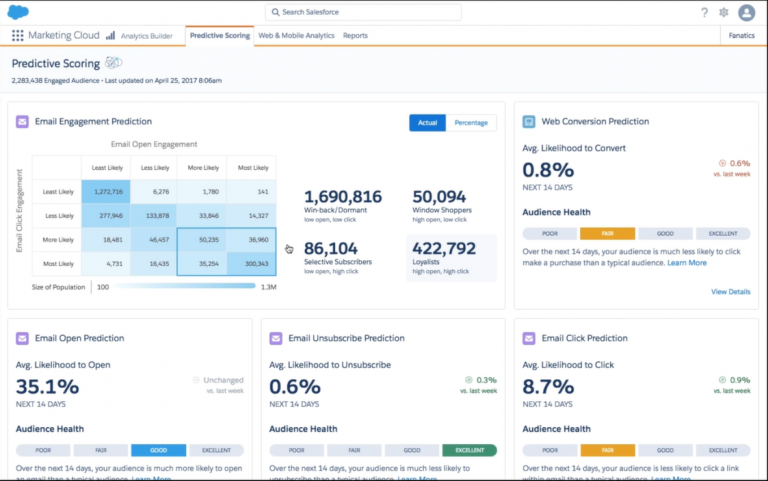
Task: Select the Window Shoppers 50,094 segment
Action: click(x=442, y=205)
